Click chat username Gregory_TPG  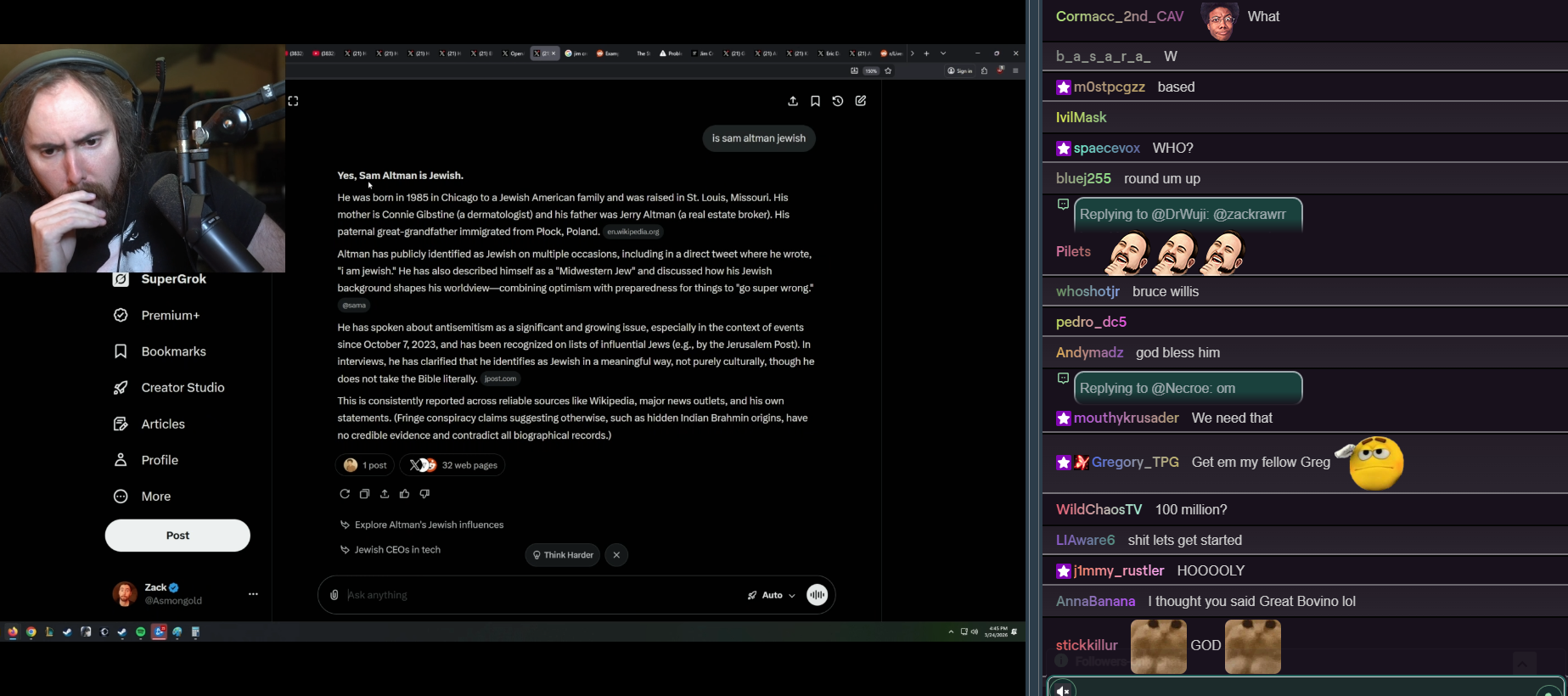(1135, 463)
